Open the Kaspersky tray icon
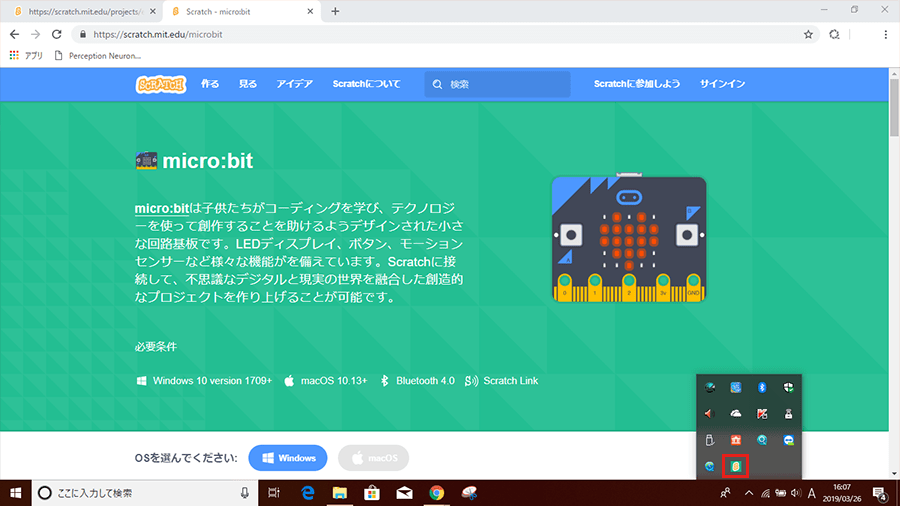900x506 pixels. (762, 414)
